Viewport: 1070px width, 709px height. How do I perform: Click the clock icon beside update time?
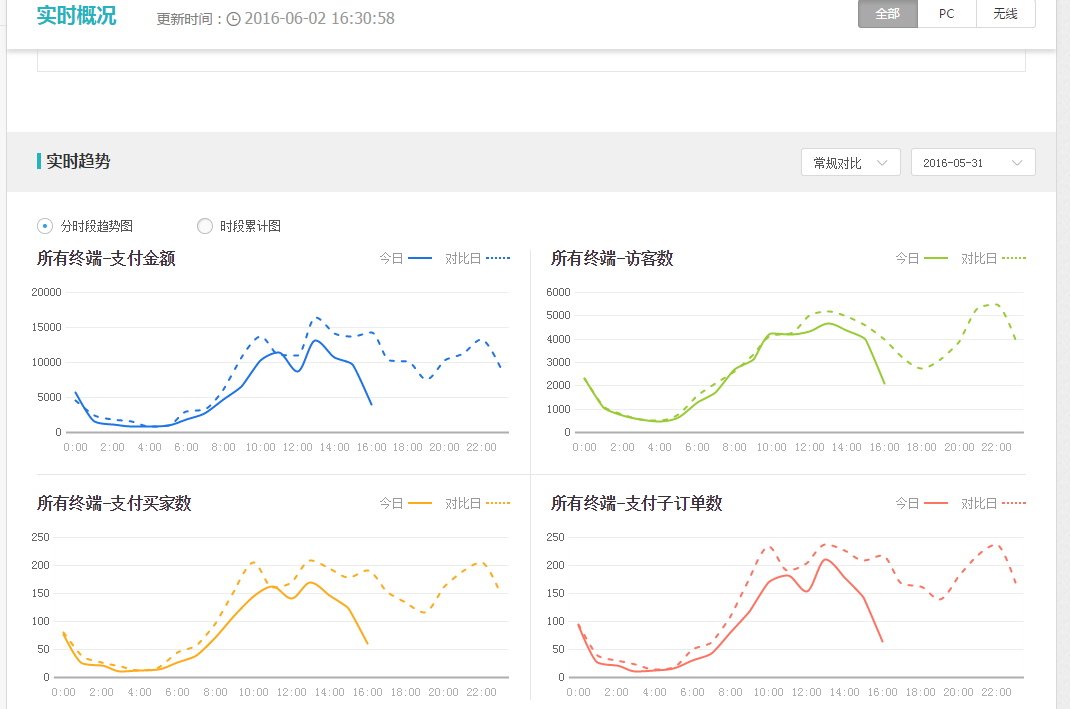(234, 19)
